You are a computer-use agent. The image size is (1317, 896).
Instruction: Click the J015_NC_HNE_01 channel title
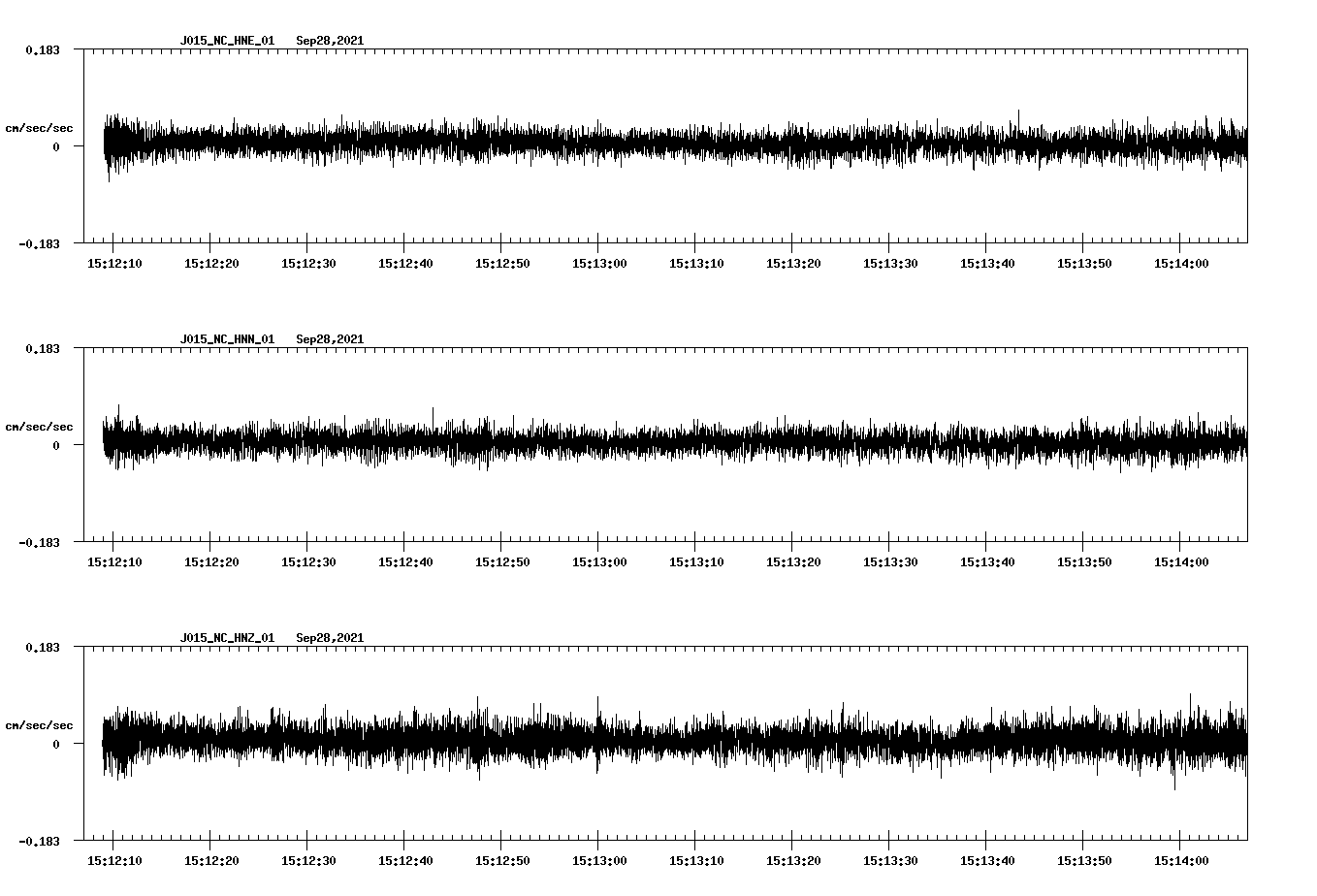tap(227, 41)
